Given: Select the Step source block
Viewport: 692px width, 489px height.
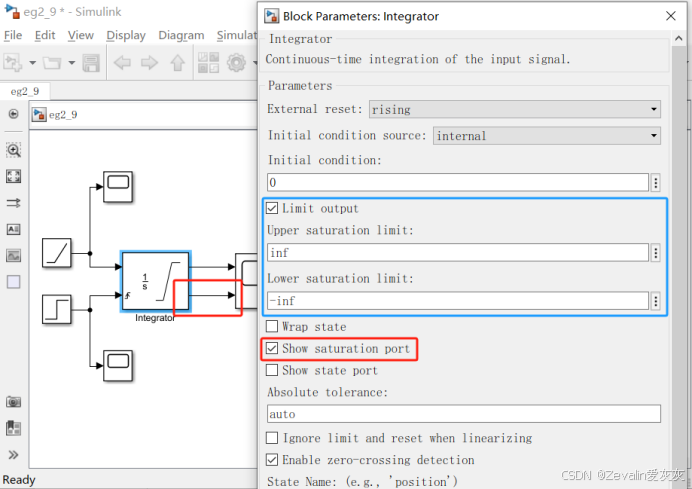Looking at the screenshot, I should coord(57,310).
